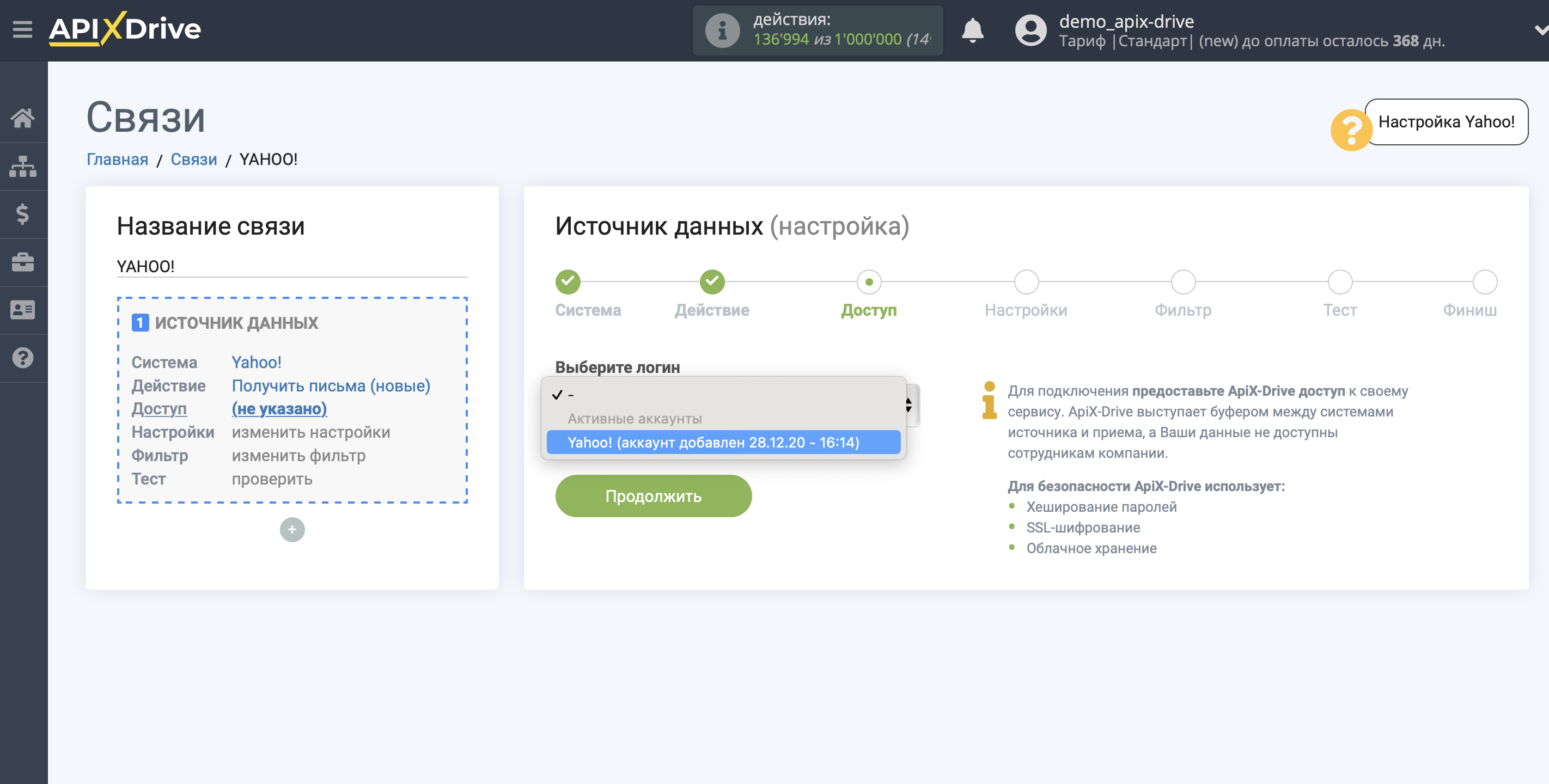Expand the account menu chevron
The height and width of the screenshot is (784, 1549).
(1541, 29)
